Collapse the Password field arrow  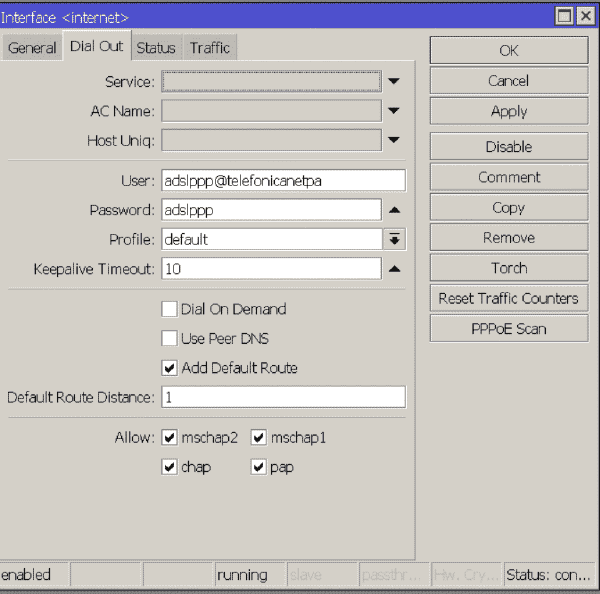tap(394, 210)
